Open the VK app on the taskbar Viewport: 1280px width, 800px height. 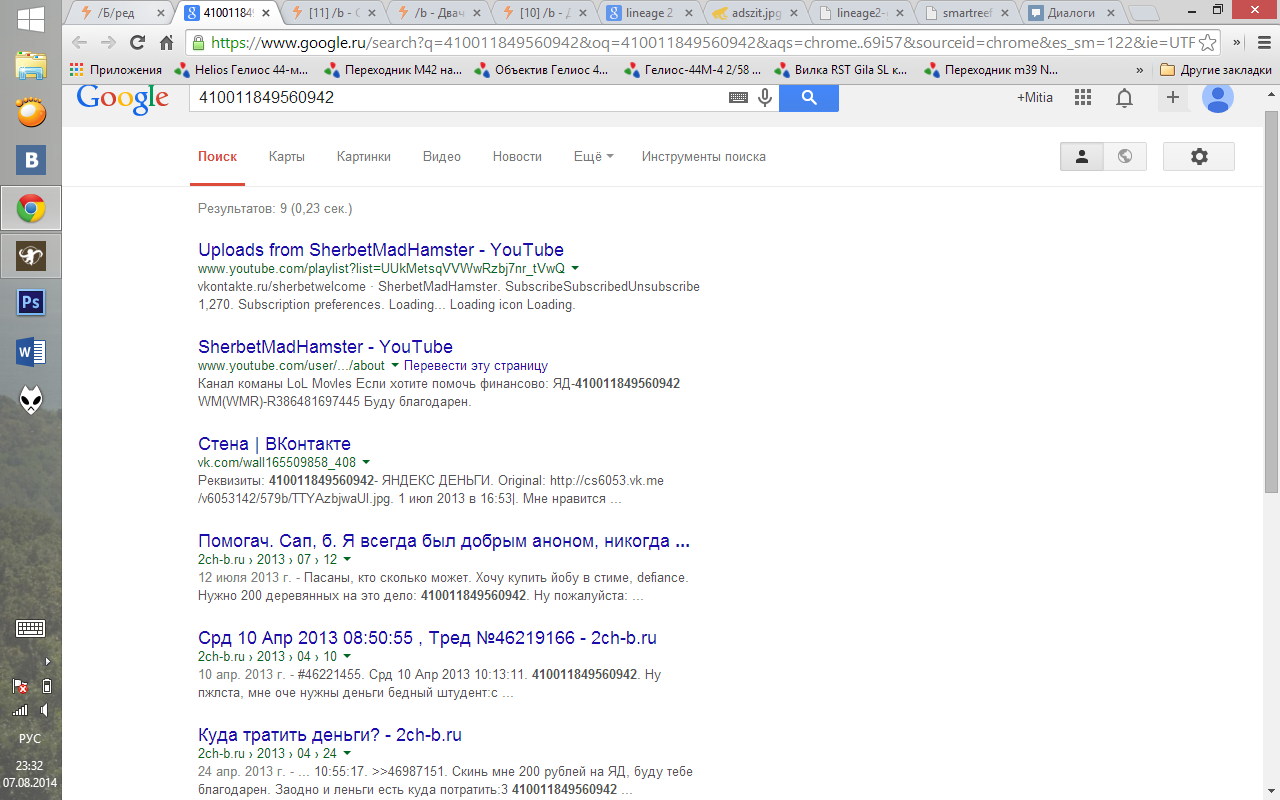pyautogui.click(x=31, y=160)
